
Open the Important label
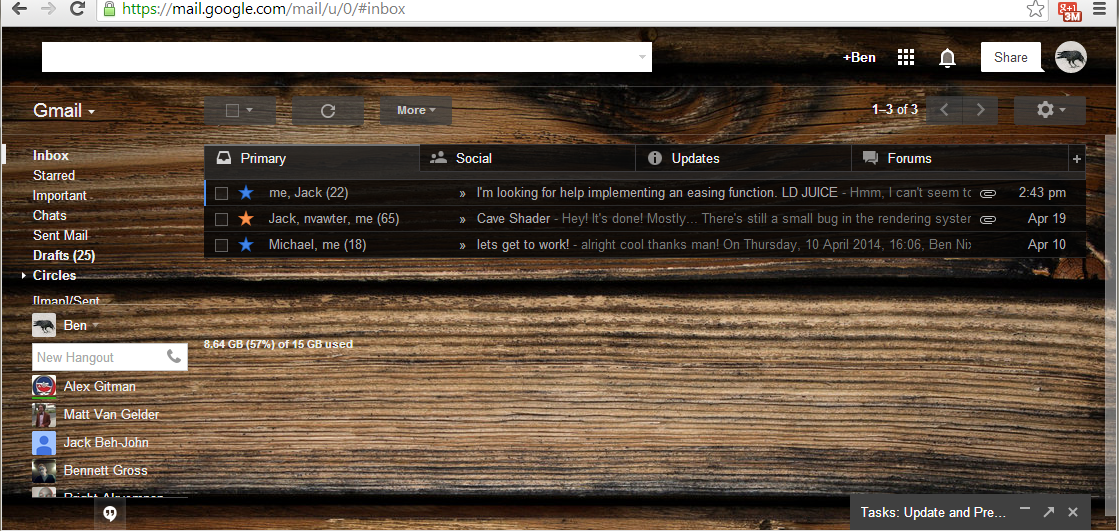click(x=59, y=196)
